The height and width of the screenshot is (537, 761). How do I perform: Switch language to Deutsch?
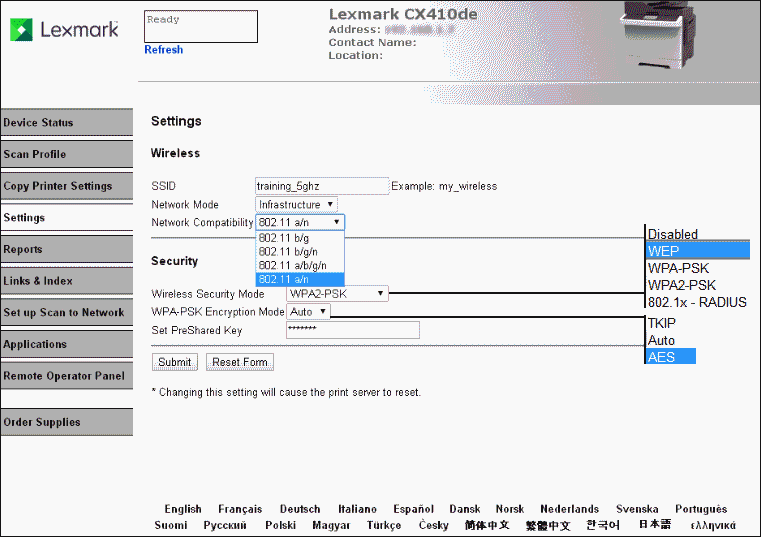(x=300, y=509)
